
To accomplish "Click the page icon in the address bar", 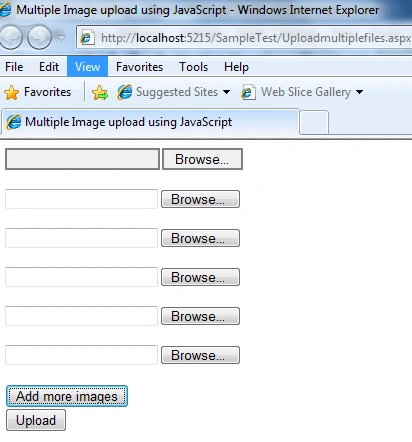I will coord(87,38).
